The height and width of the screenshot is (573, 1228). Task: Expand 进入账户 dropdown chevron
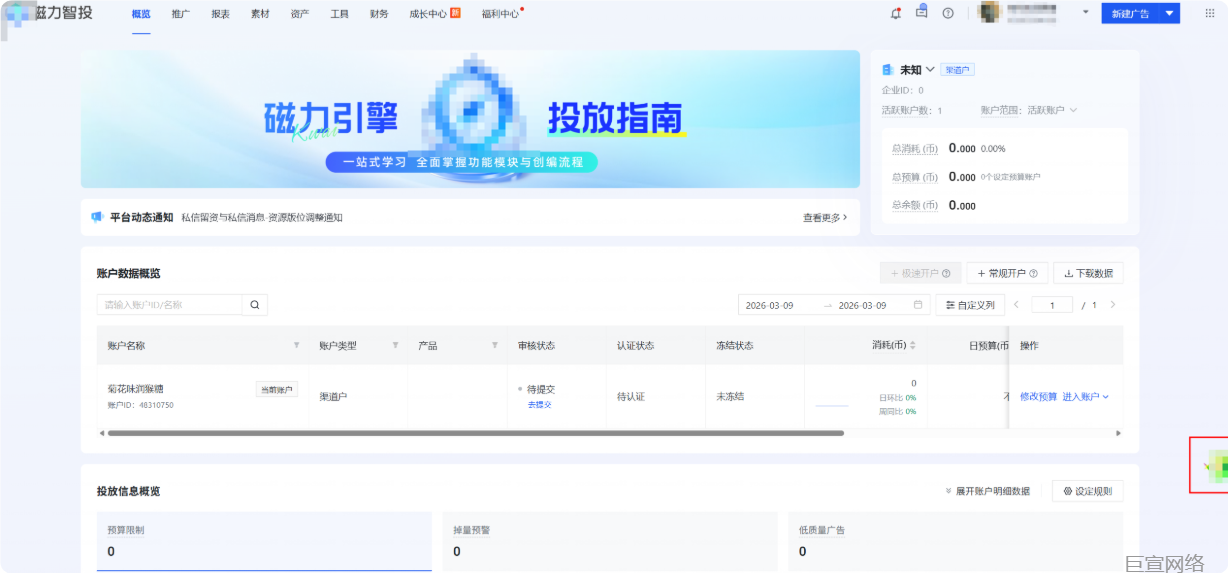point(1106,397)
